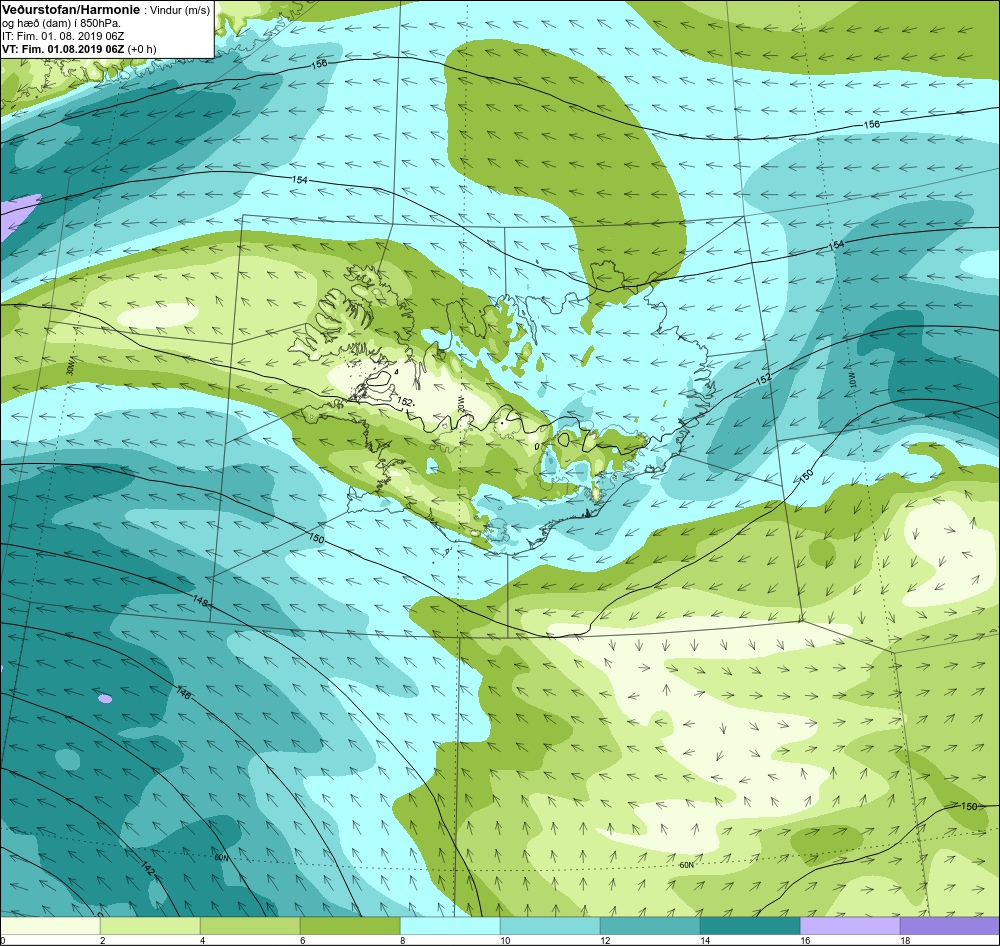
Task: Click the '20W' longitude label over Iceland
Action: pyautogui.click(x=460, y=403)
